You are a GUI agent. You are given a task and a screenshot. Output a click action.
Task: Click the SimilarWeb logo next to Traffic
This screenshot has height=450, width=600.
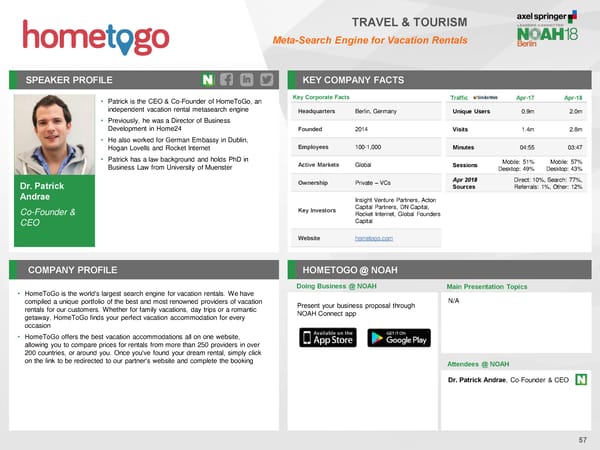(x=486, y=98)
